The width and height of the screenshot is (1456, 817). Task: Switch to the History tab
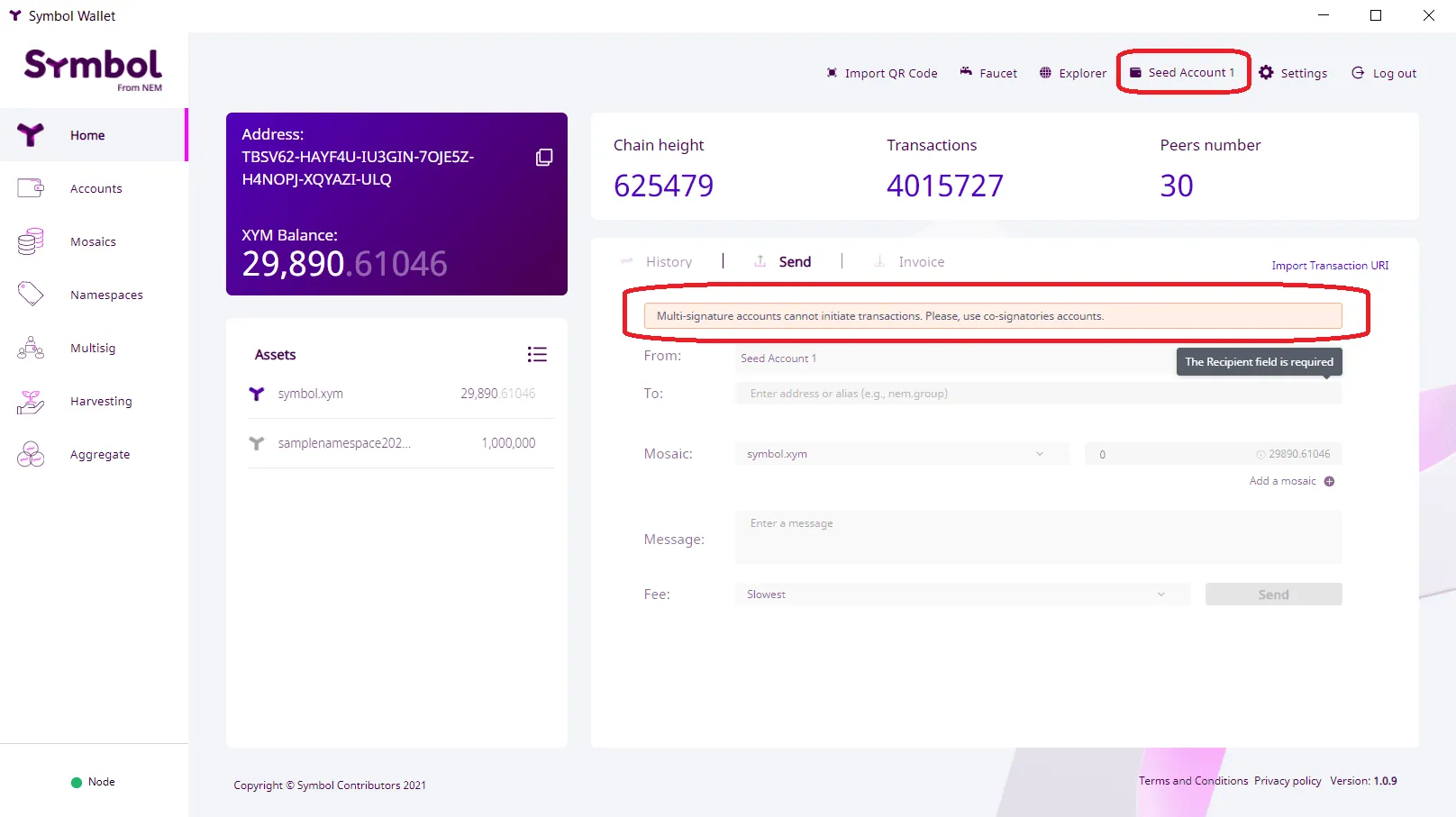coord(669,261)
